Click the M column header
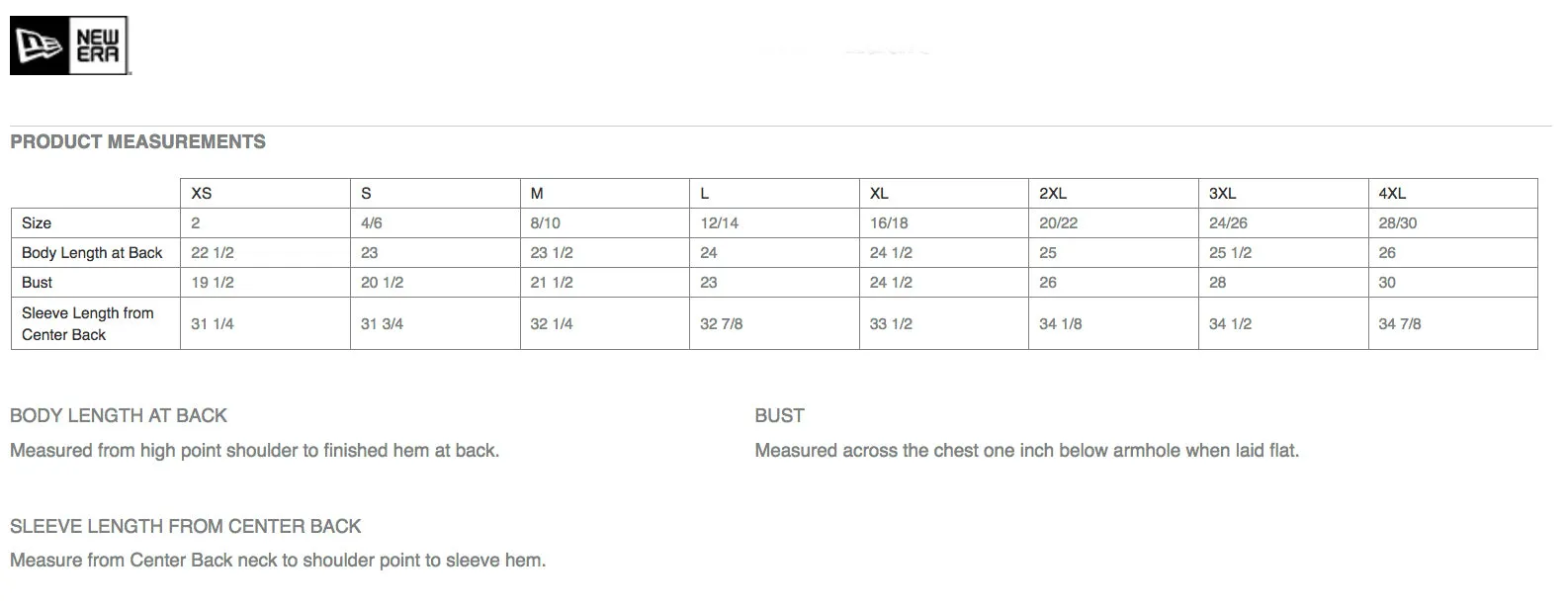The height and width of the screenshot is (610, 1568). [604, 193]
